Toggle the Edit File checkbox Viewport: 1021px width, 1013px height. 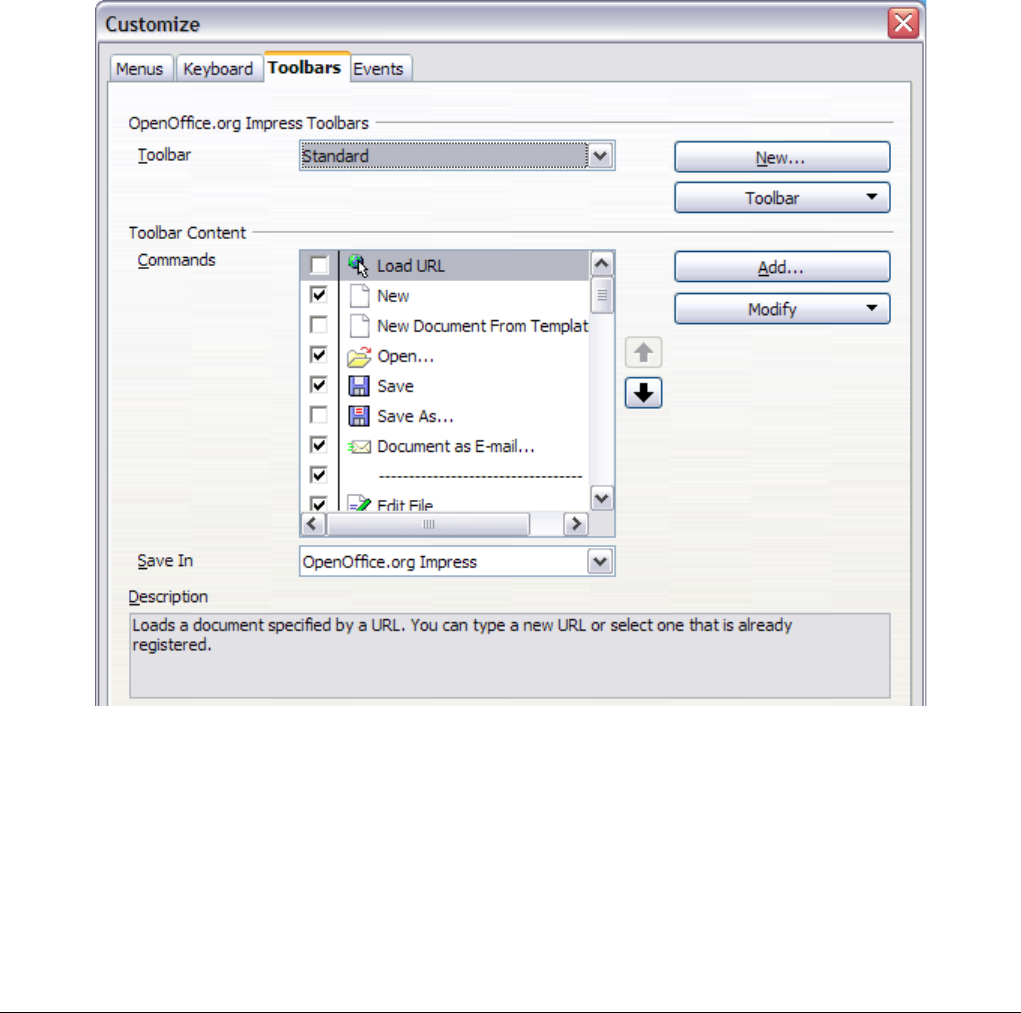[319, 503]
